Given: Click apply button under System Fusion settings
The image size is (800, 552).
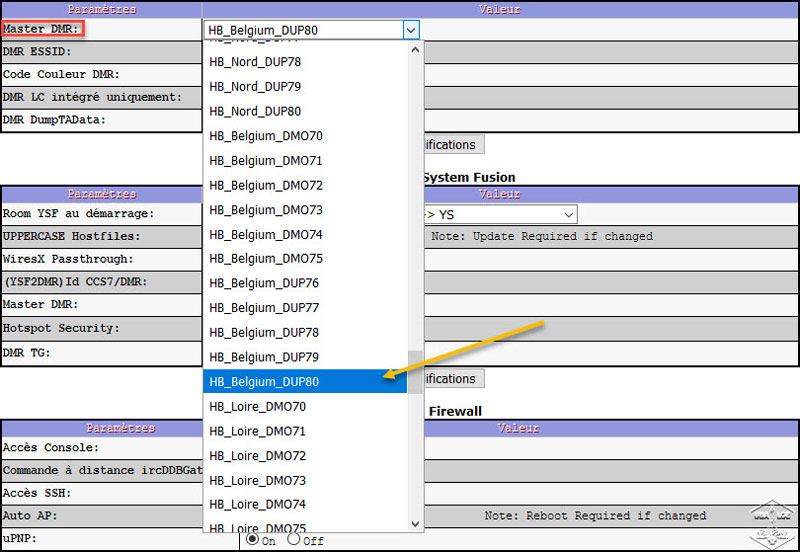Looking at the screenshot, I should tap(454, 379).
